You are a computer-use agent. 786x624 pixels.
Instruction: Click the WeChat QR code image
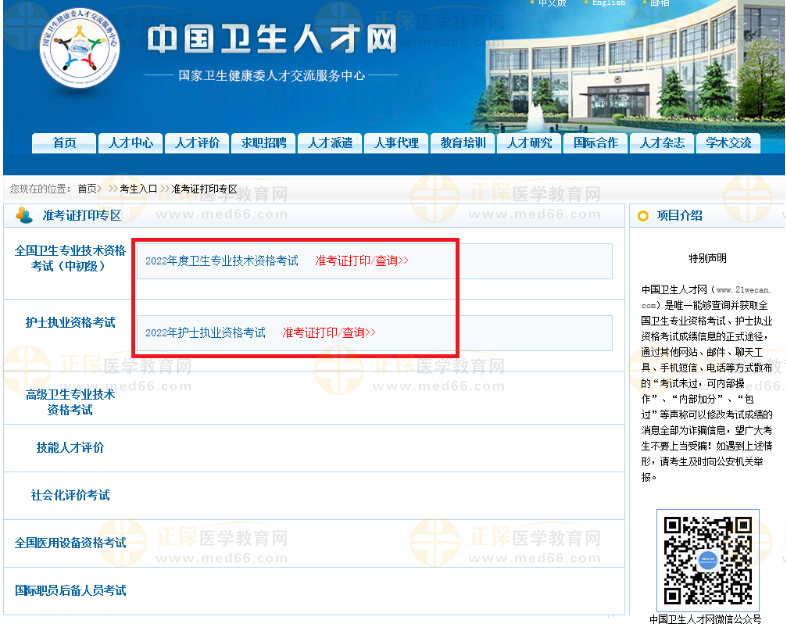[708, 559]
